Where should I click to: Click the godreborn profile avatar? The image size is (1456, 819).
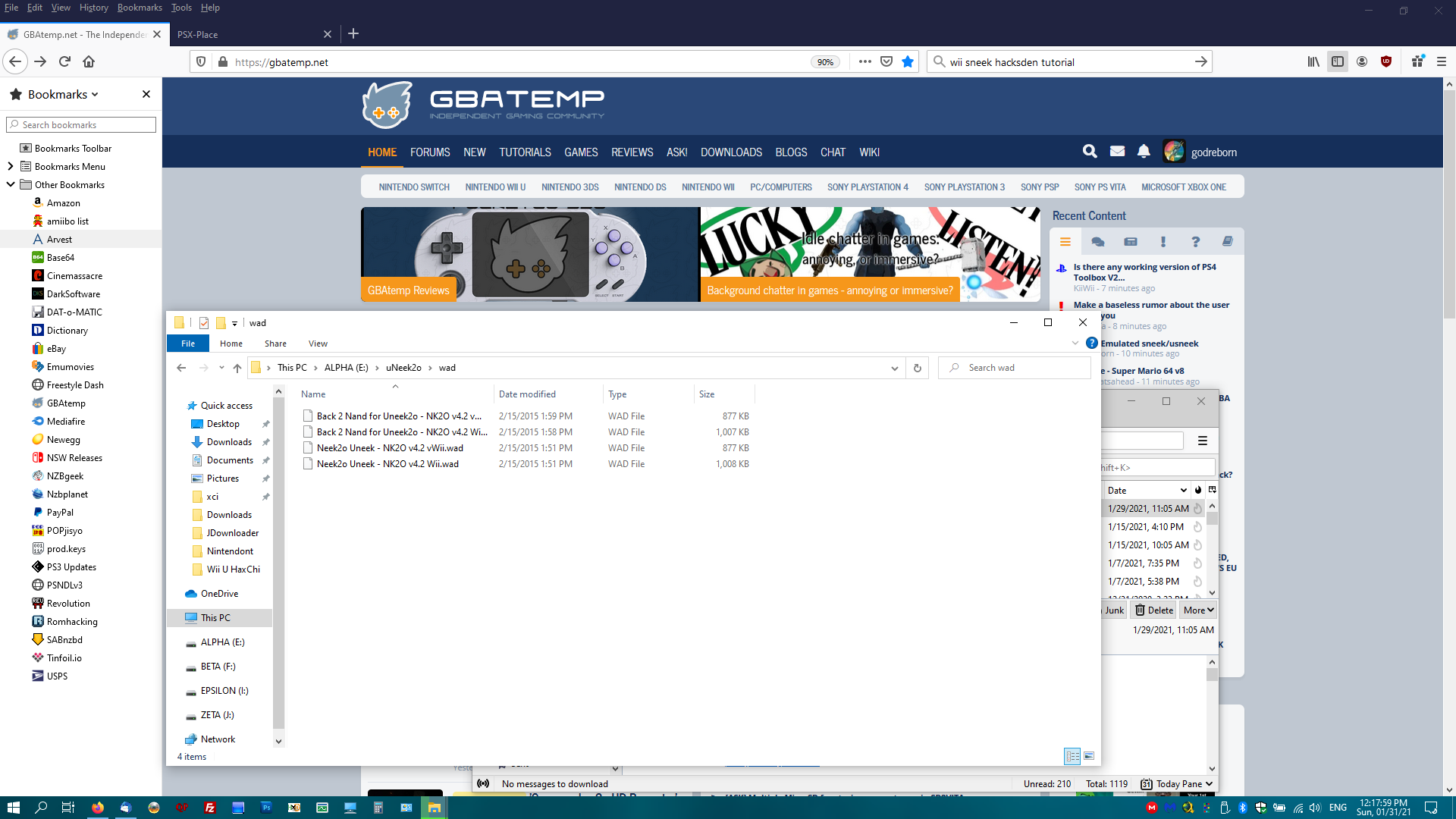pyautogui.click(x=1174, y=152)
